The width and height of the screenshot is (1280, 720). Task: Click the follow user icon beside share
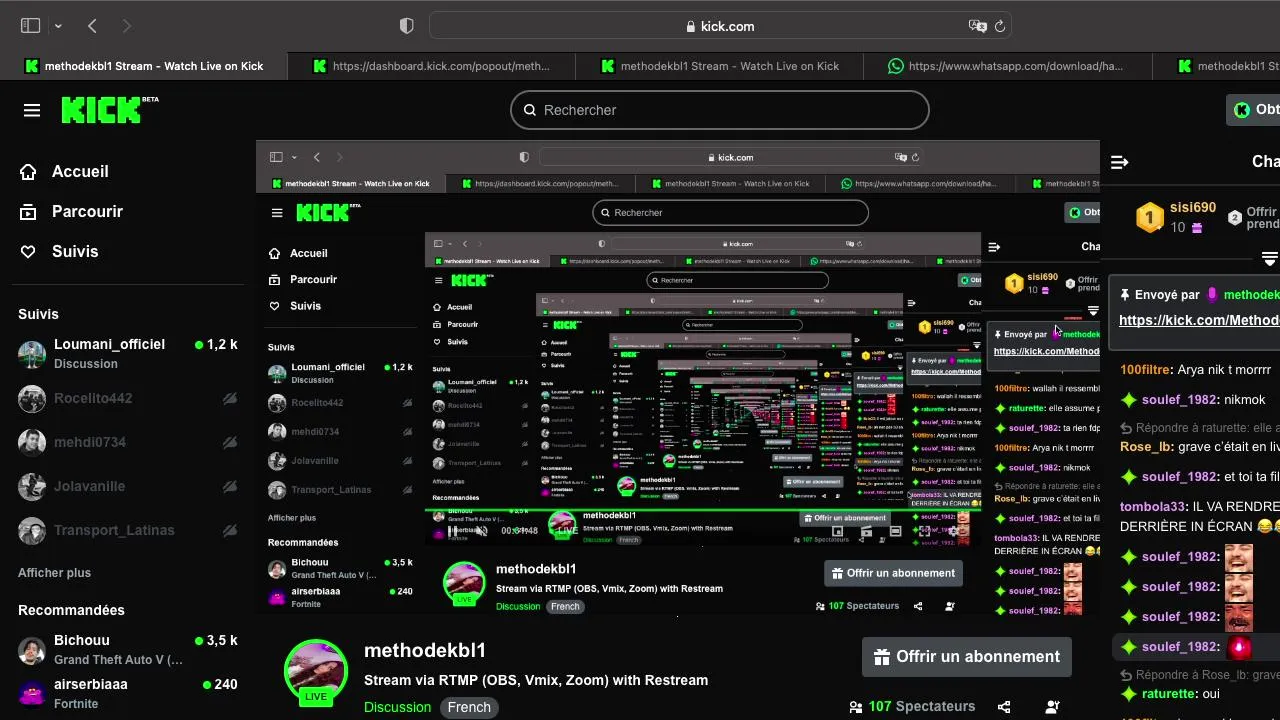[1052, 707]
